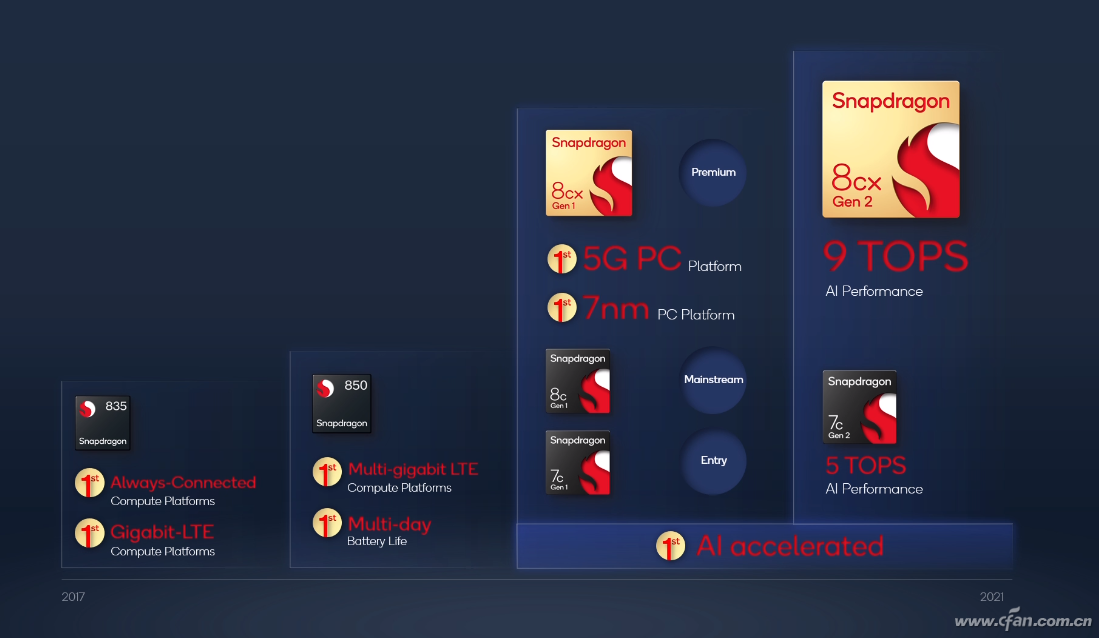Click the Snapdragon 850 chip icon

[x=341, y=403]
